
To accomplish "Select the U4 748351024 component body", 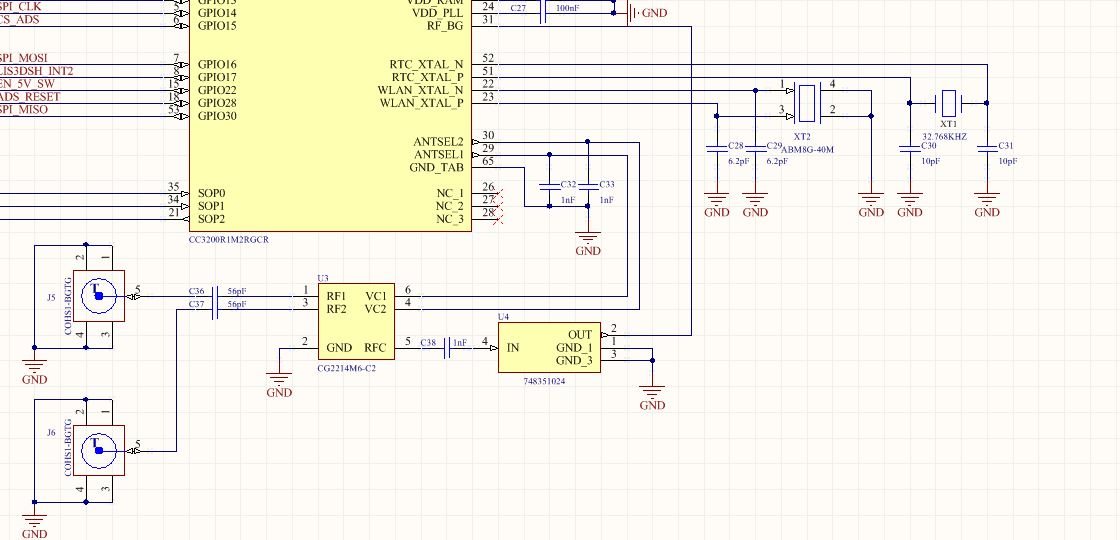I will coord(549,347).
